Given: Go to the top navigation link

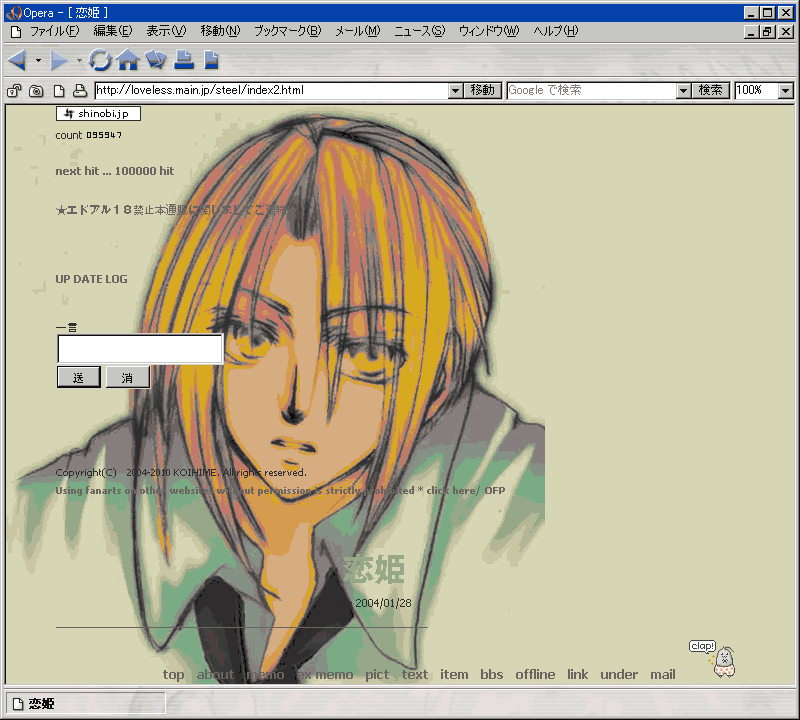Looking at the screenshot, I should (173, 675).
